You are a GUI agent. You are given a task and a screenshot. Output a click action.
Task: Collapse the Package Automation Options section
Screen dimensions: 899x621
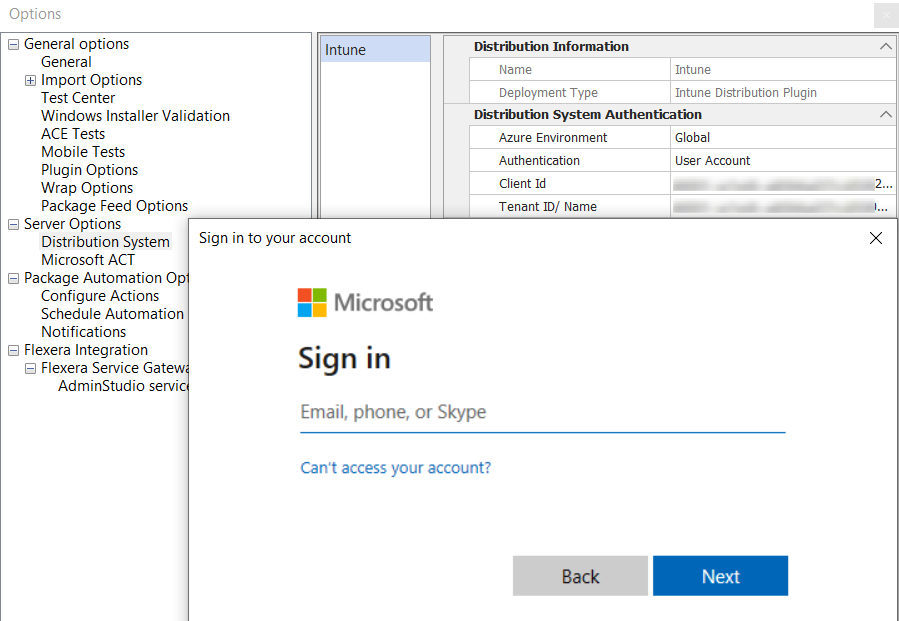(x=12, y=278)
